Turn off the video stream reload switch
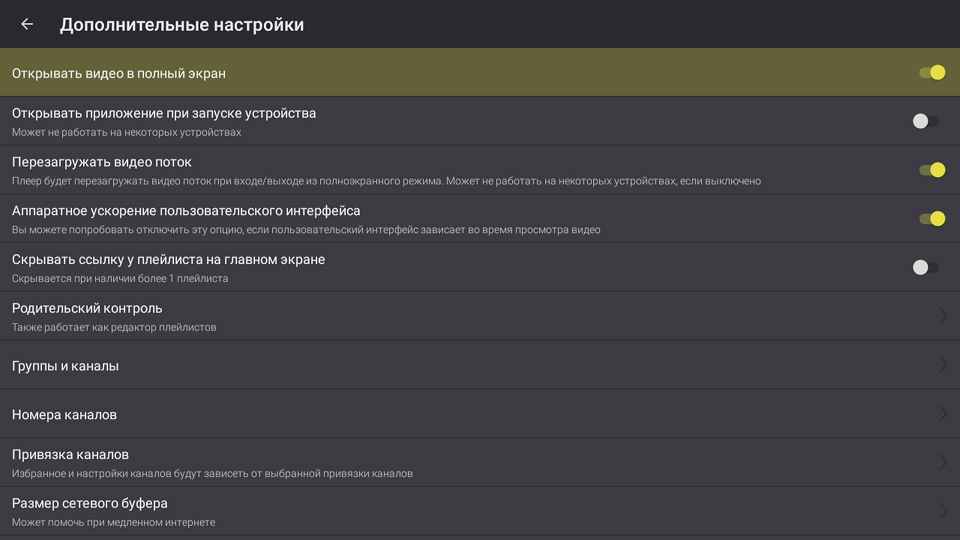Screen dimensions: 960x540 931,170
